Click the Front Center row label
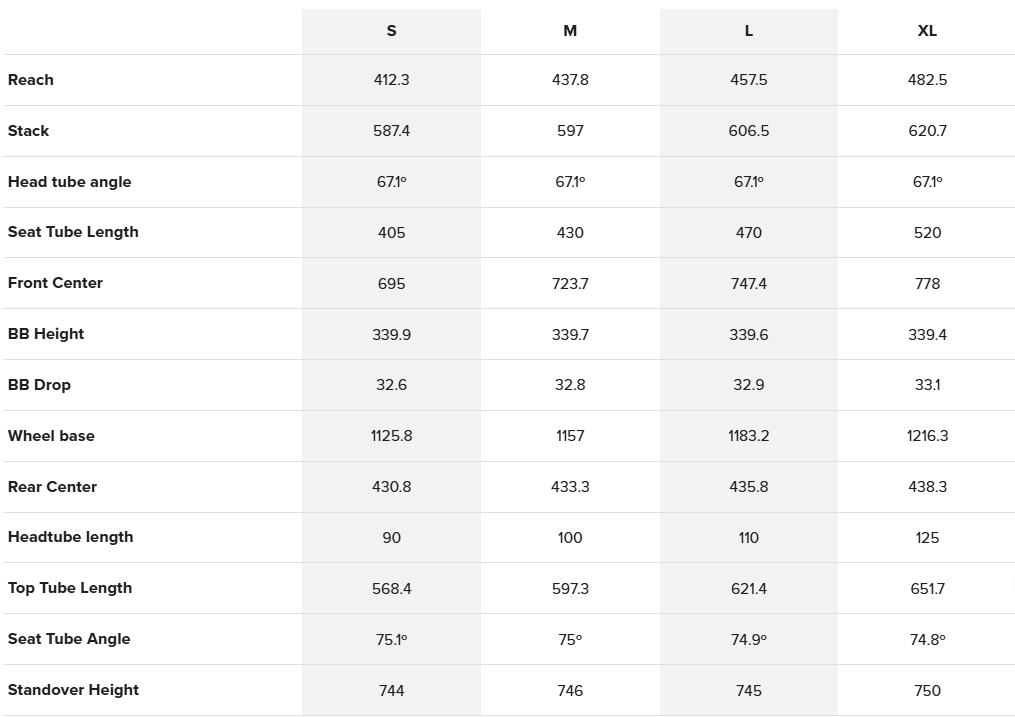 coord(55,283)
